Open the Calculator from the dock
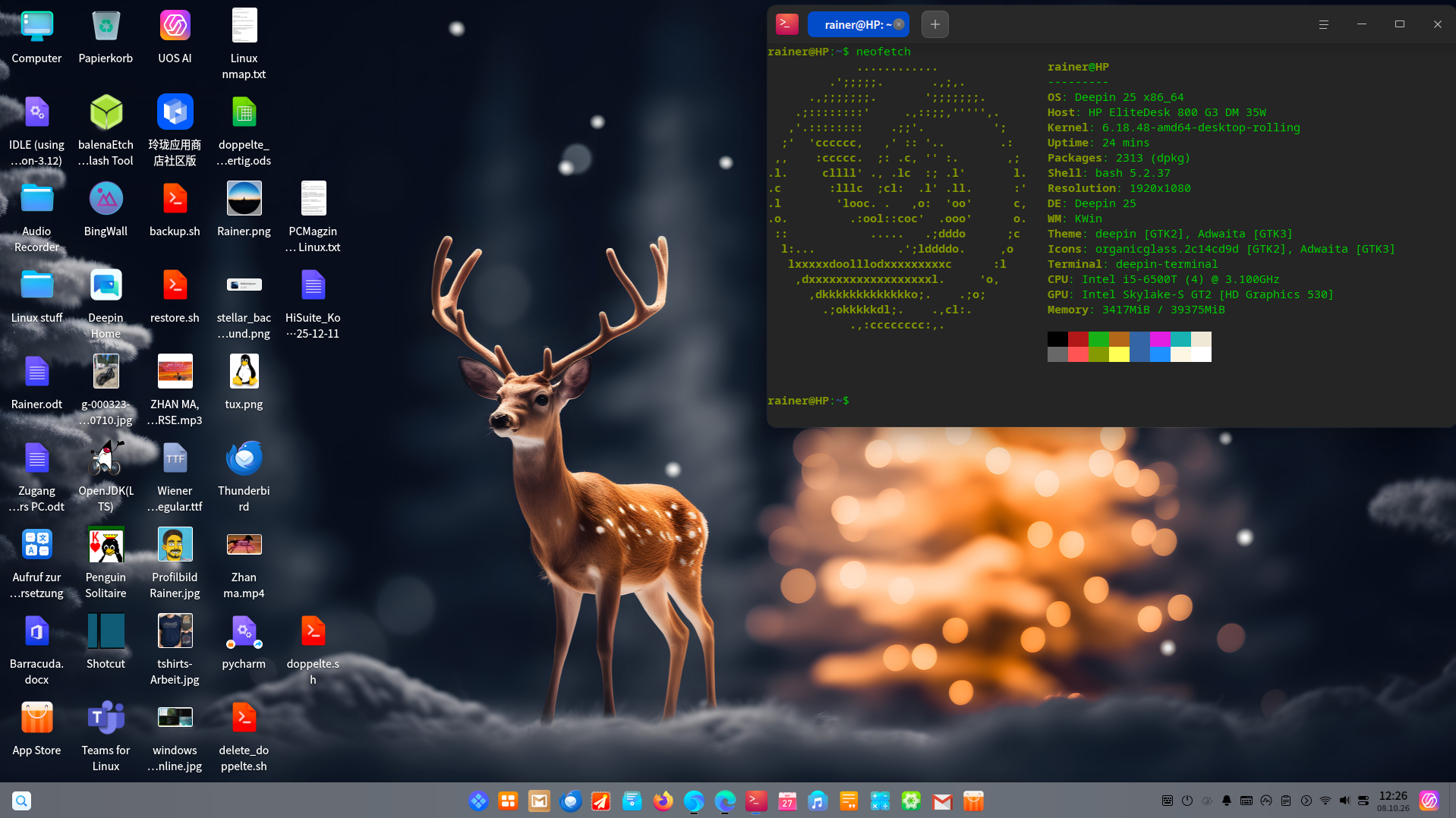The width and height of the screenshot is (1456, 818). click(x=880, y=801)
